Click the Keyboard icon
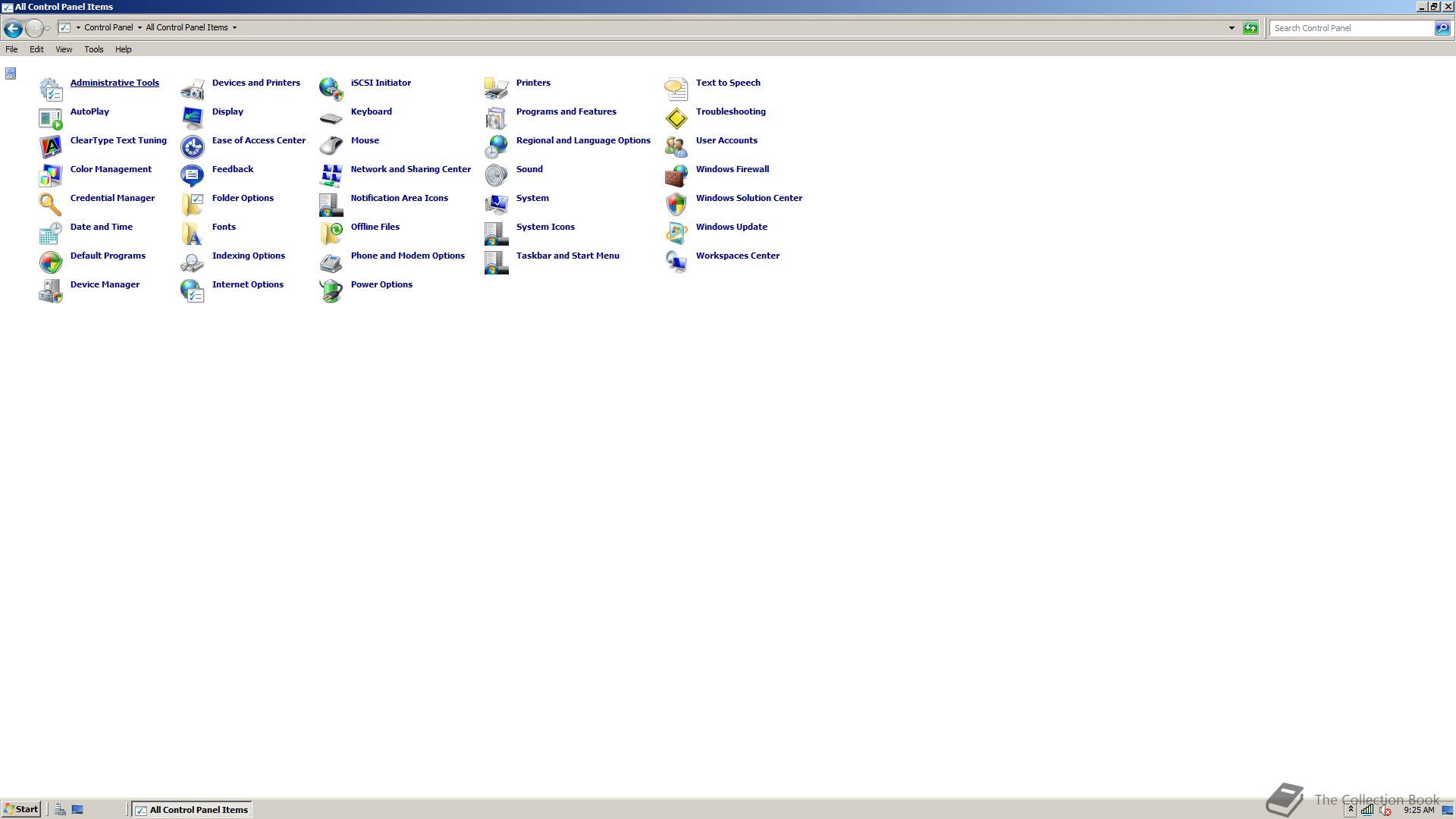The width and height of the screenshot is (1456, 819). click(x=331, y=118)
